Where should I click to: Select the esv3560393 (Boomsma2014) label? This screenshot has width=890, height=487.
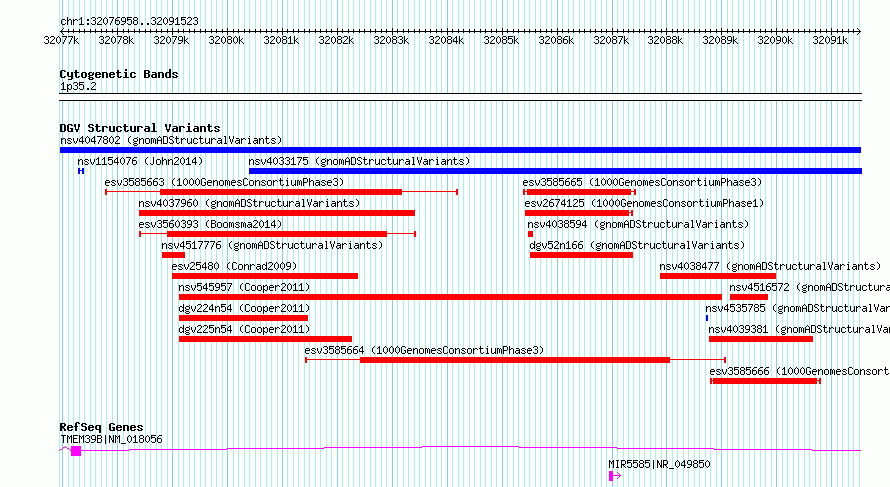click(211, 224)
